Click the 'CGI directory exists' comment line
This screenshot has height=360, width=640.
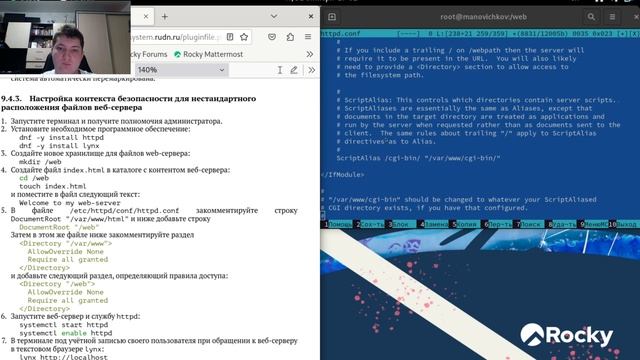click(x=424, y=208)
